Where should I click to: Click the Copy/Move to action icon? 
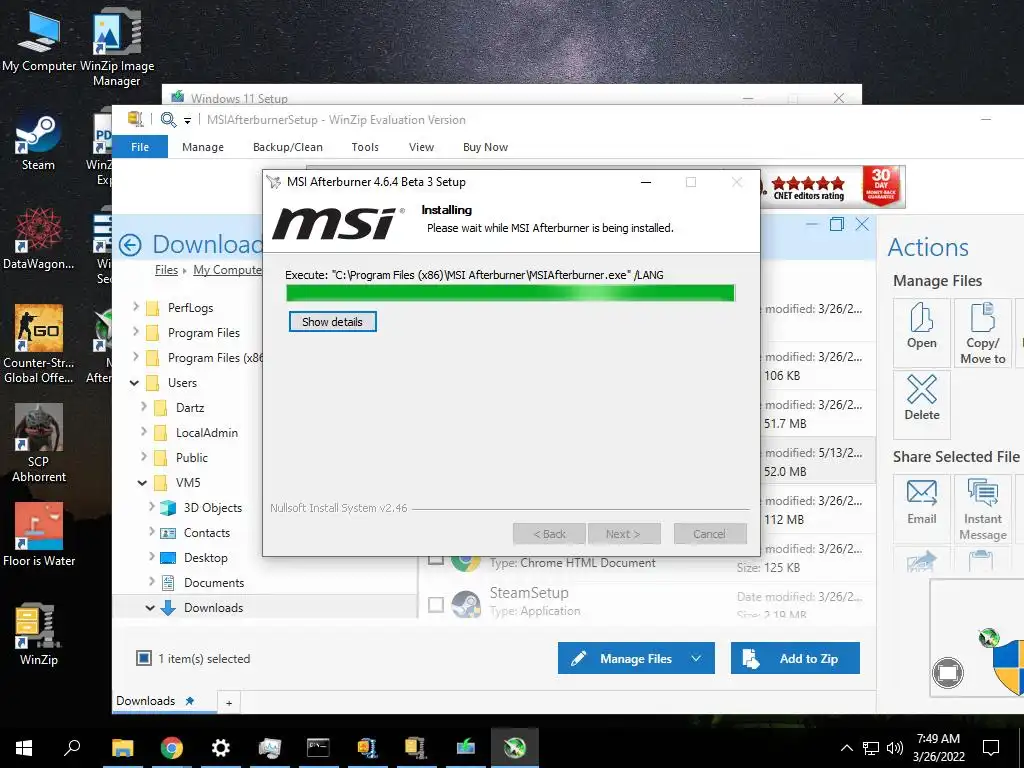point(982,333)
